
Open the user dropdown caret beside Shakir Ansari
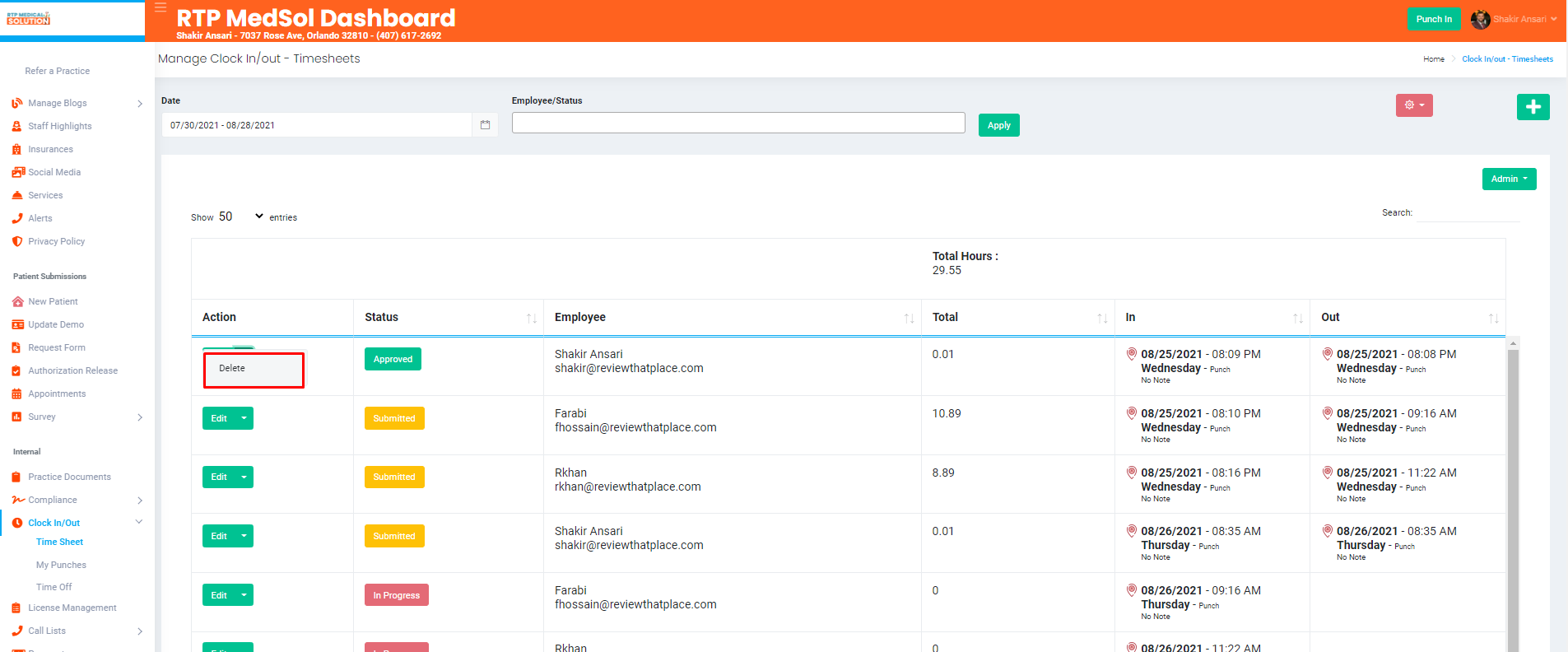[1554, 19]
